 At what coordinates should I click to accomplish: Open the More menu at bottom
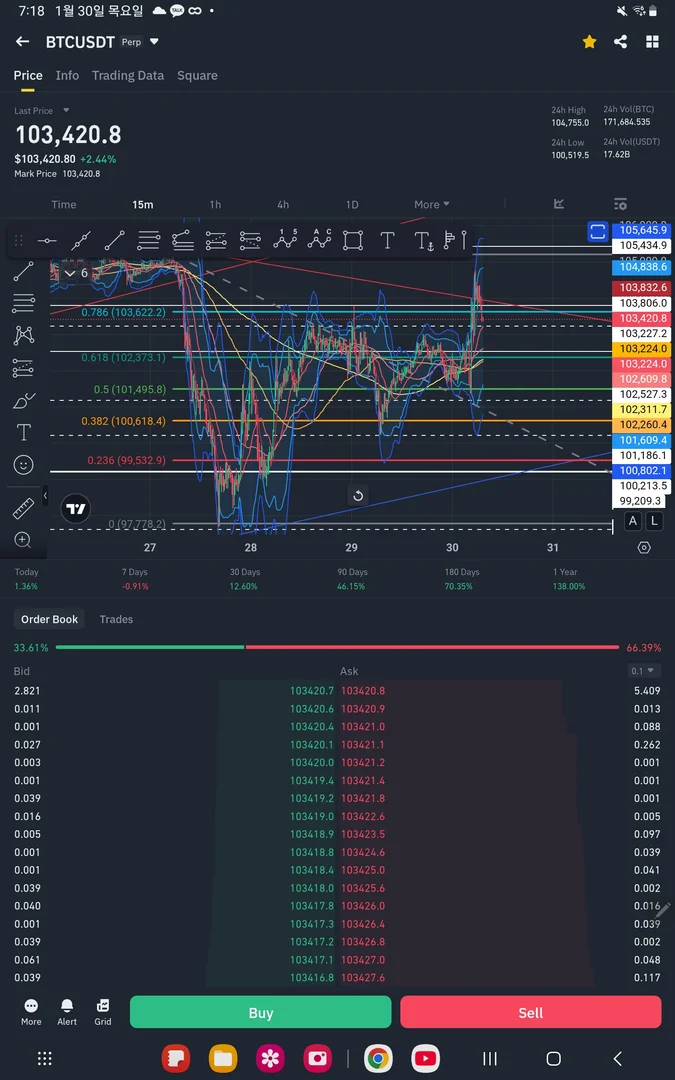point(31,1012)
